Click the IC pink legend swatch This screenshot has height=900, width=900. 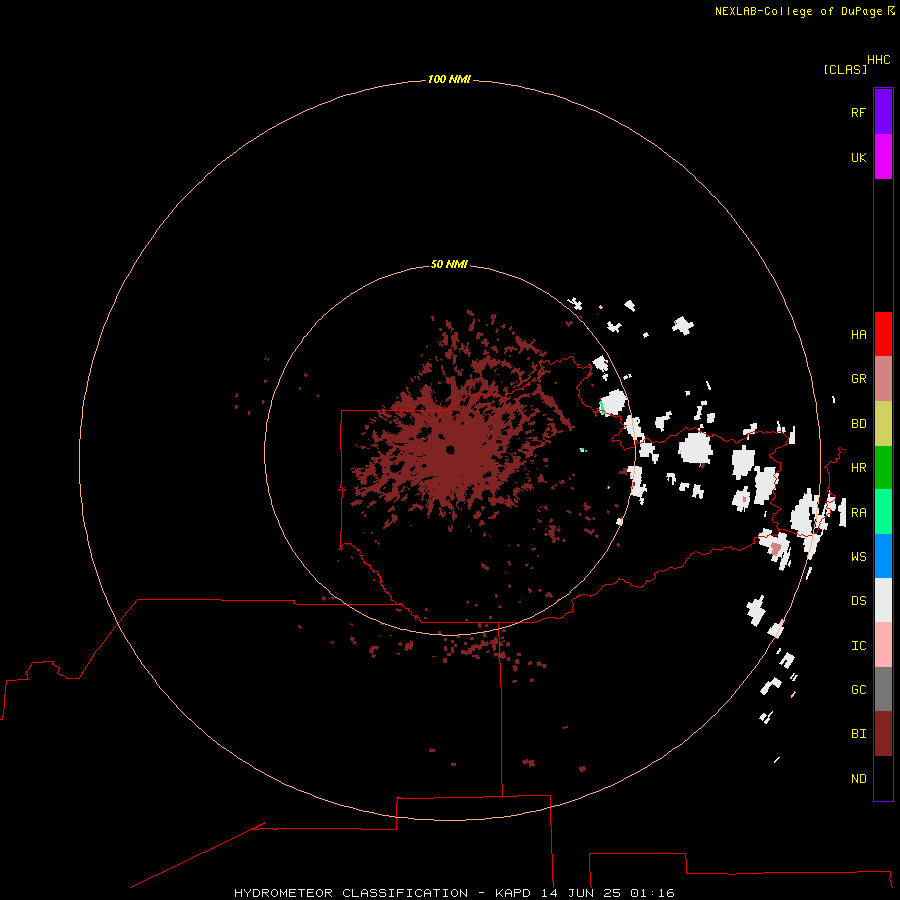[883, 645]
